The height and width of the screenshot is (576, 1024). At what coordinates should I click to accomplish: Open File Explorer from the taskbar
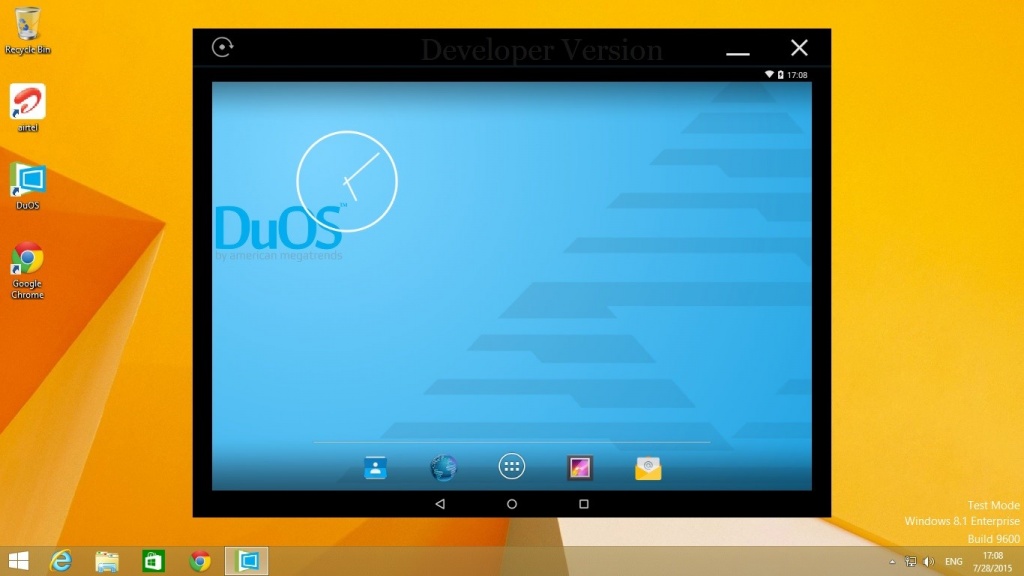click(107, 561)
